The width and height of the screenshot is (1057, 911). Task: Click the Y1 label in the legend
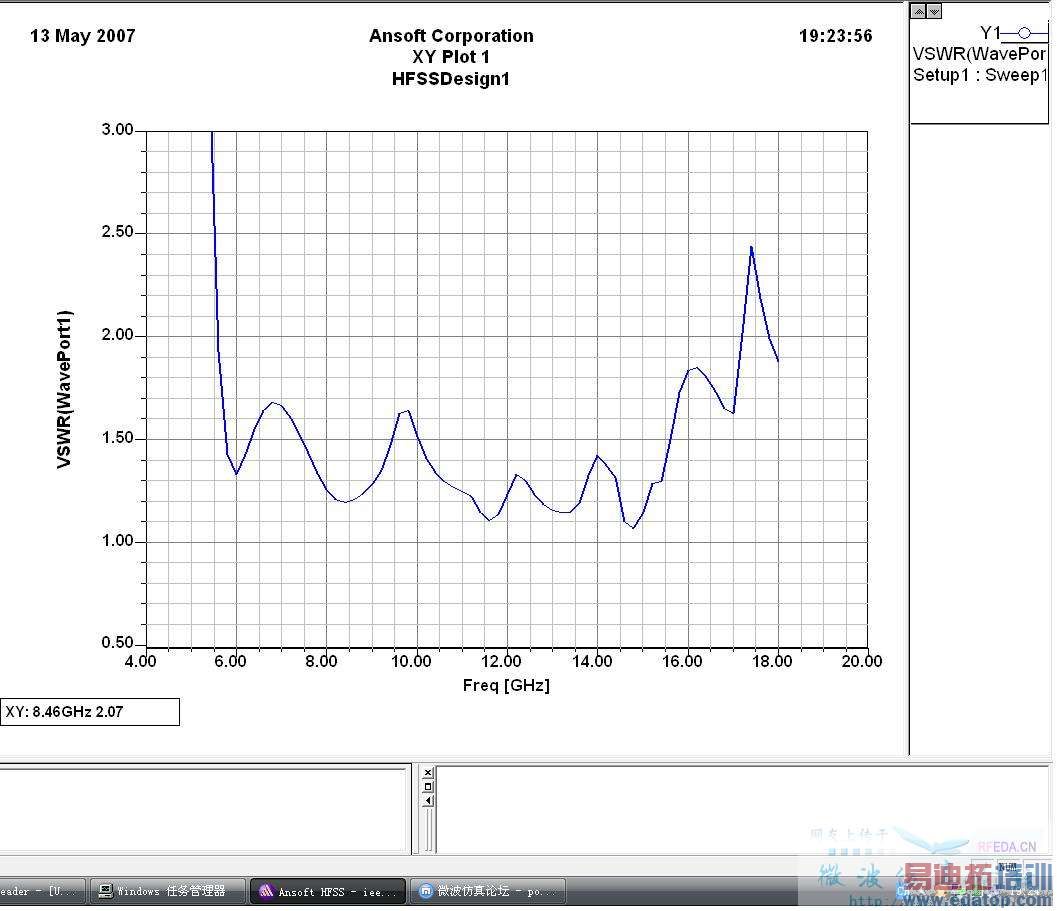pos(990,32)
